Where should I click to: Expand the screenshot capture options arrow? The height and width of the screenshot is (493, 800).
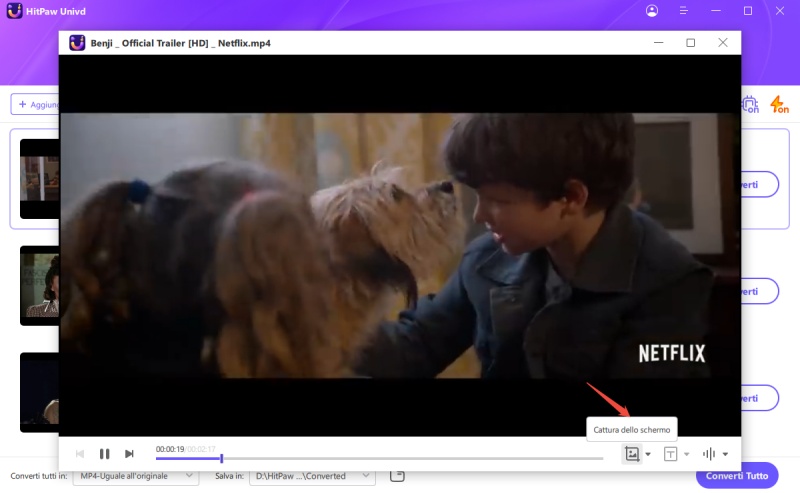[x=648, y=454]
